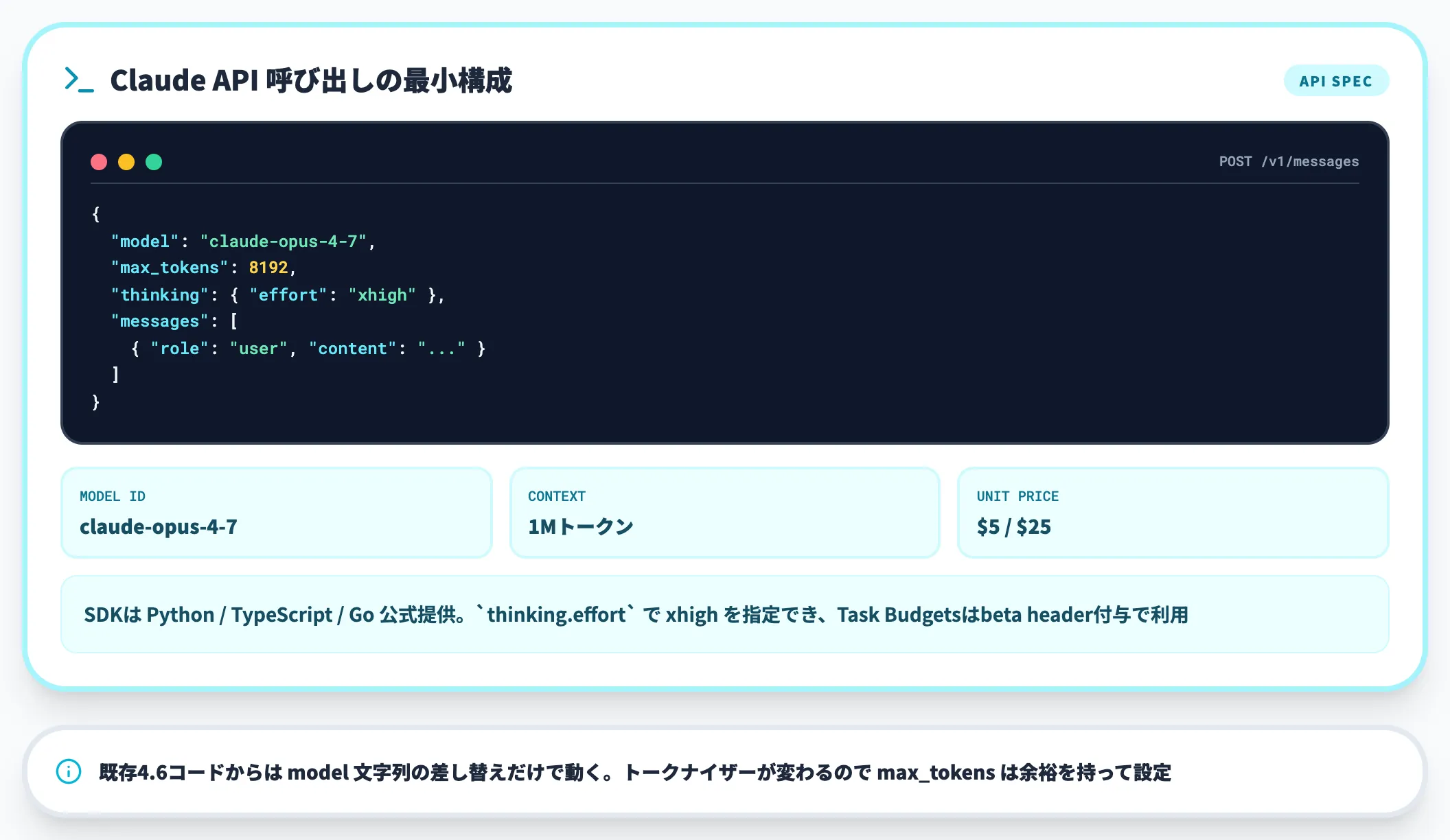Click the 8192 max_tokens value
Image resolution: width=1450 pixels, height=840 pixels.
tap(268, 268)
